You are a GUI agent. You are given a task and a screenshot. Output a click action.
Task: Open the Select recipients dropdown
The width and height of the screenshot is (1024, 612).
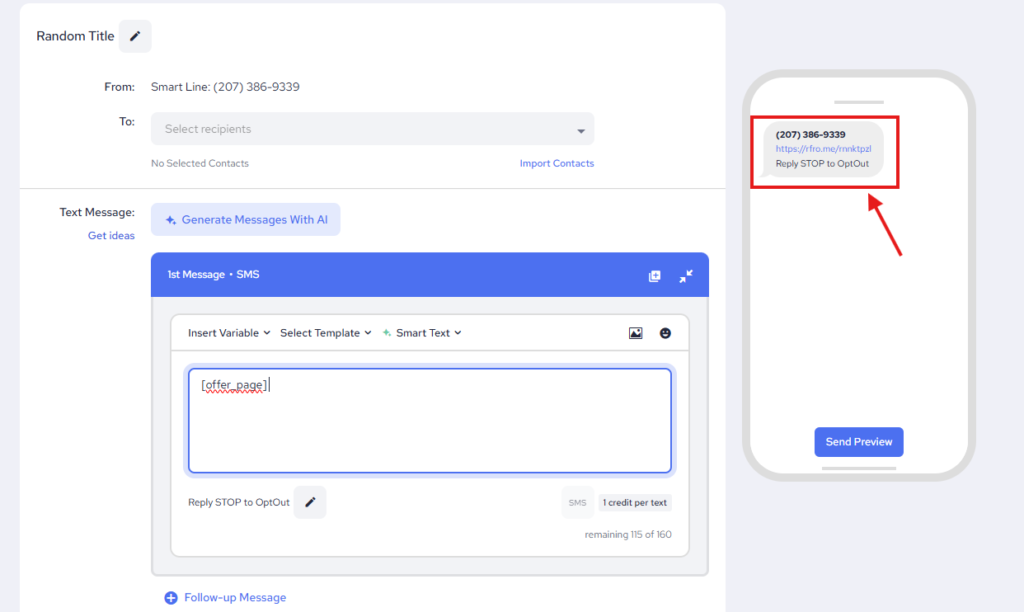[x=372, y=129]
